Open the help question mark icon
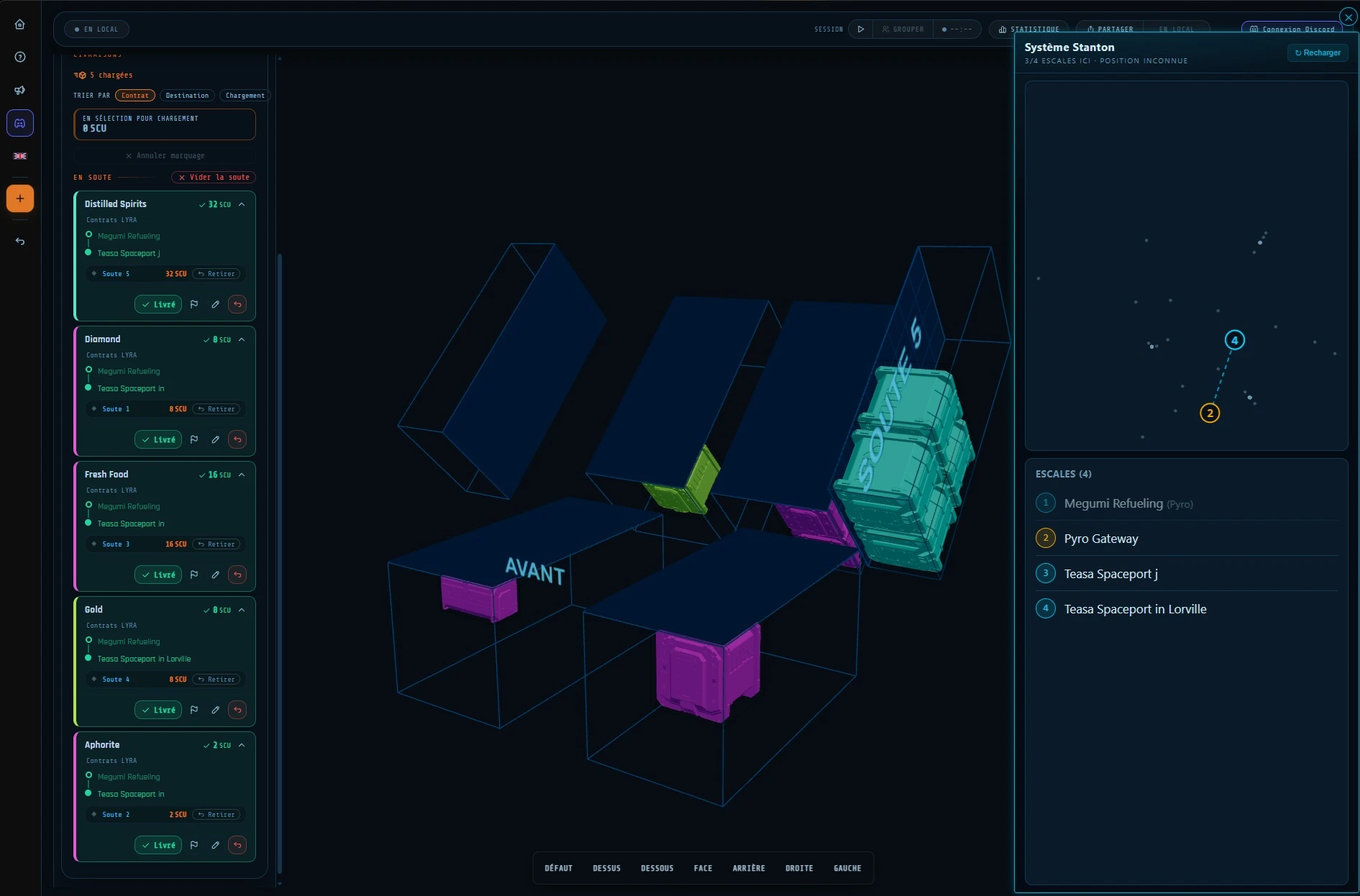1360x896 pixels. 20,57
